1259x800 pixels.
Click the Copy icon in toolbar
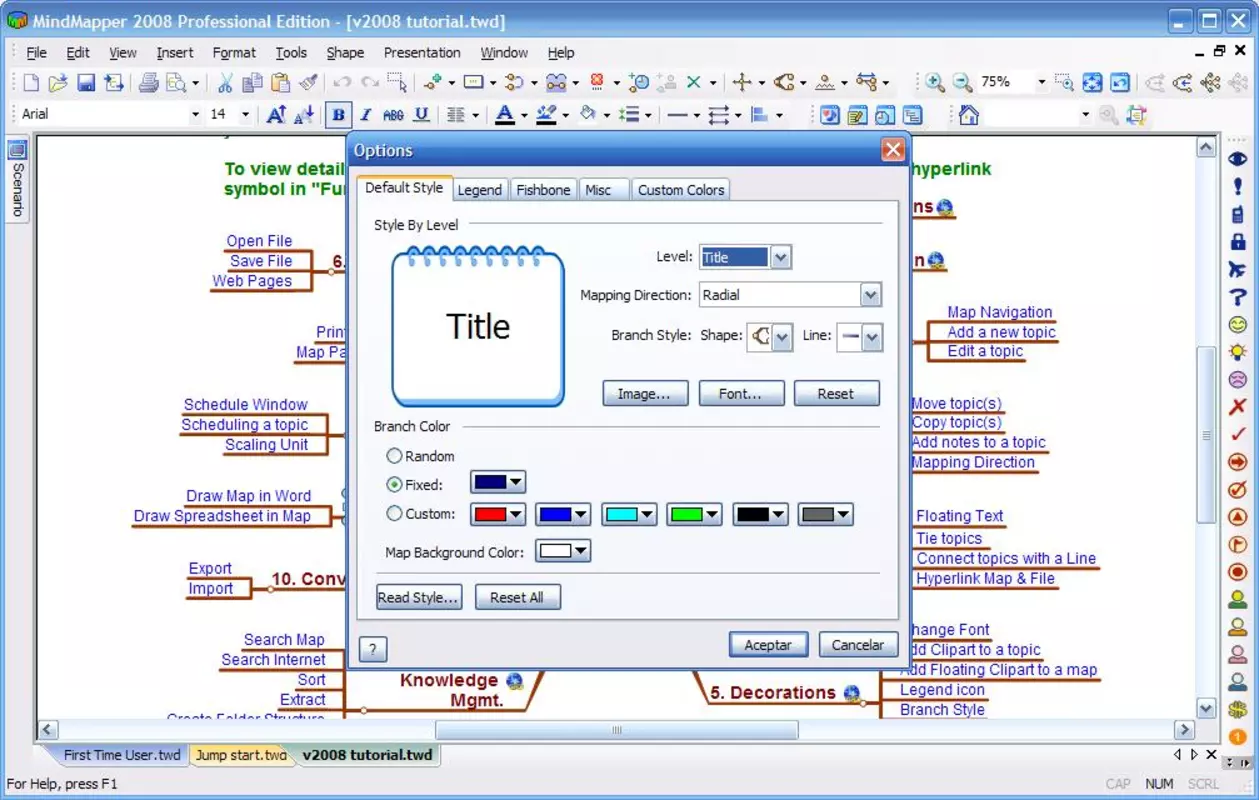coord(253,83)
